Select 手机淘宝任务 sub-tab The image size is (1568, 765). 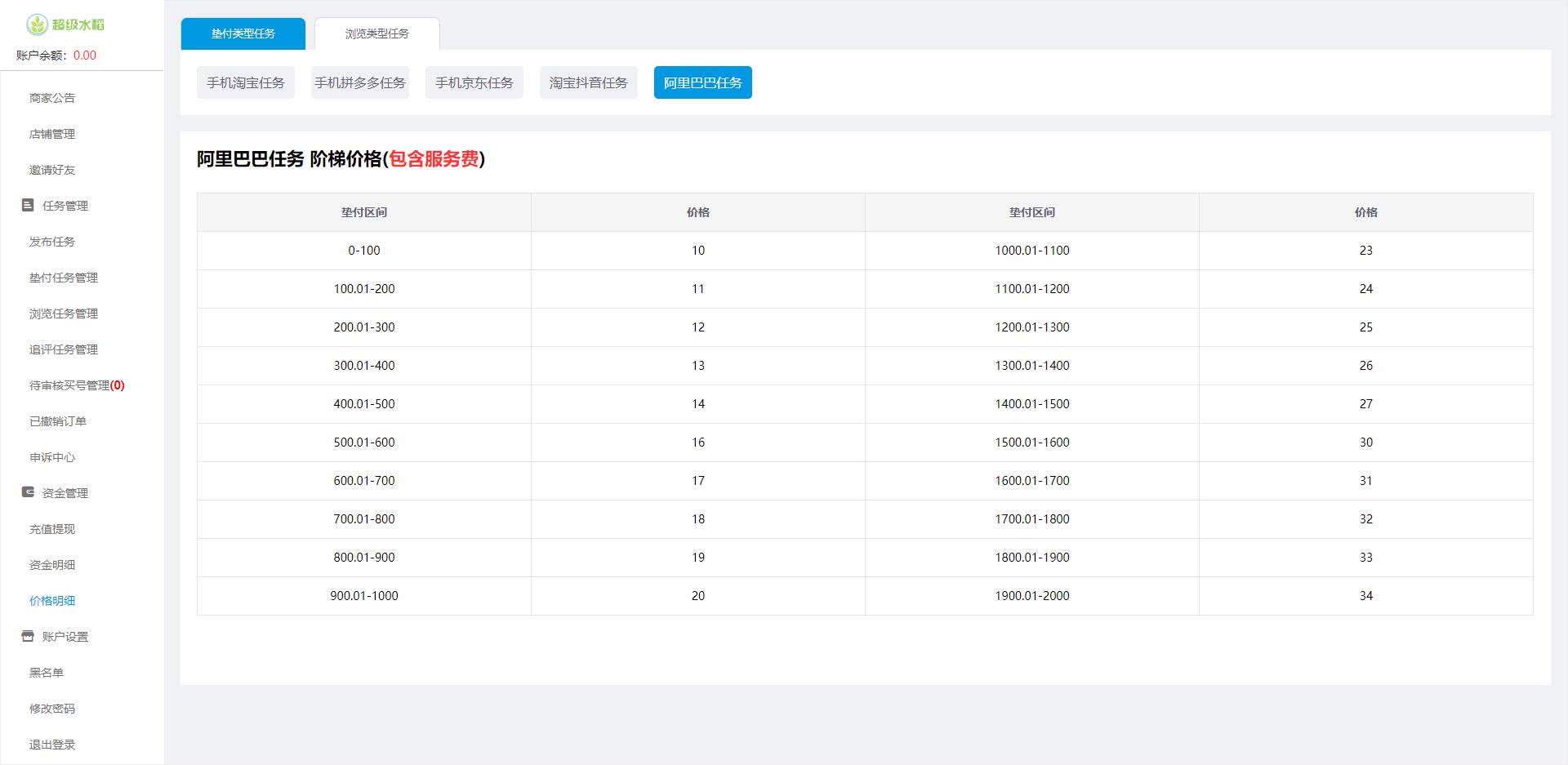click(246, 82)
